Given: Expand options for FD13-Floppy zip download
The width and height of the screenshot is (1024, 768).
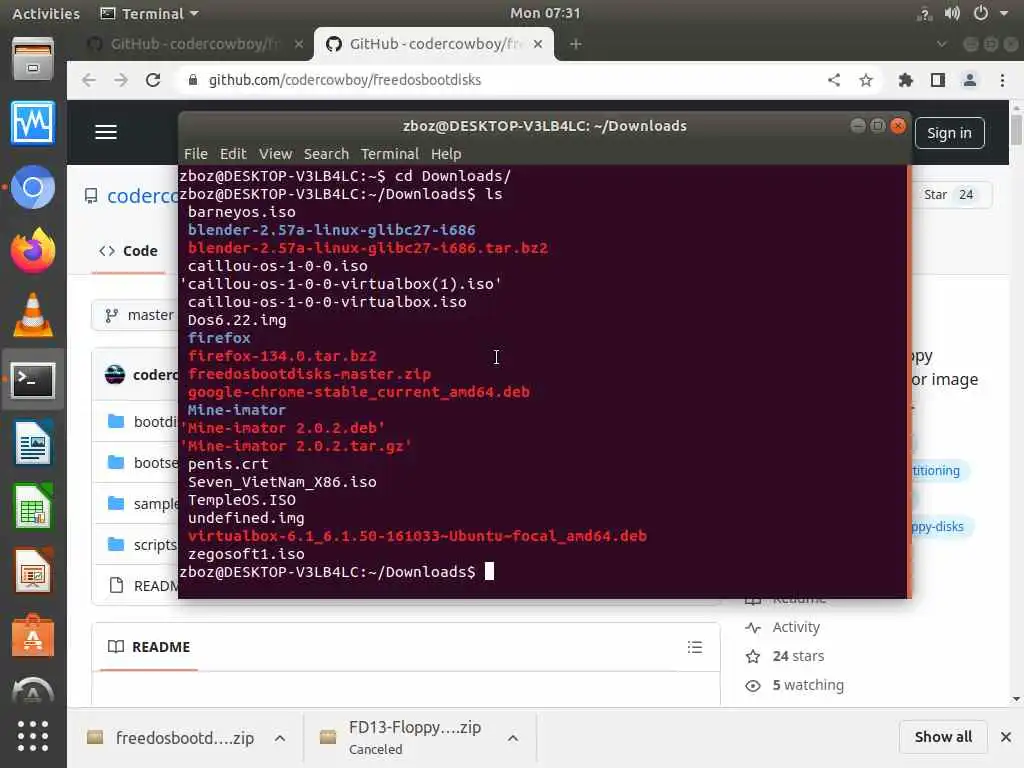Looking at the screenshot, I should click(x=513, y=738).
